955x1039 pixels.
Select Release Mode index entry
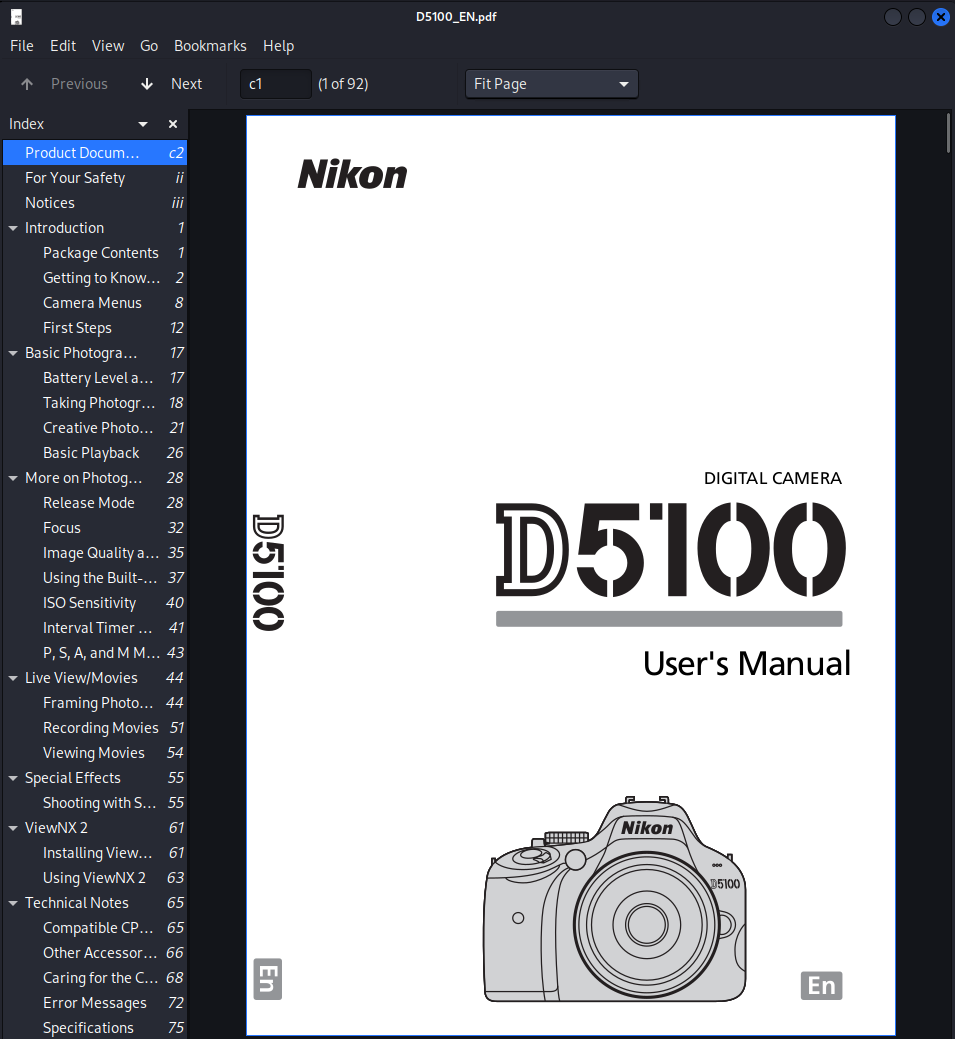(x=95, y=503)
